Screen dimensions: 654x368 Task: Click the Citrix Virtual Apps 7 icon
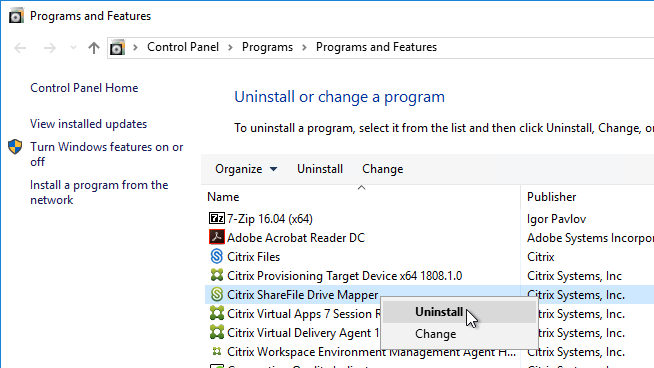pos(216,313)
